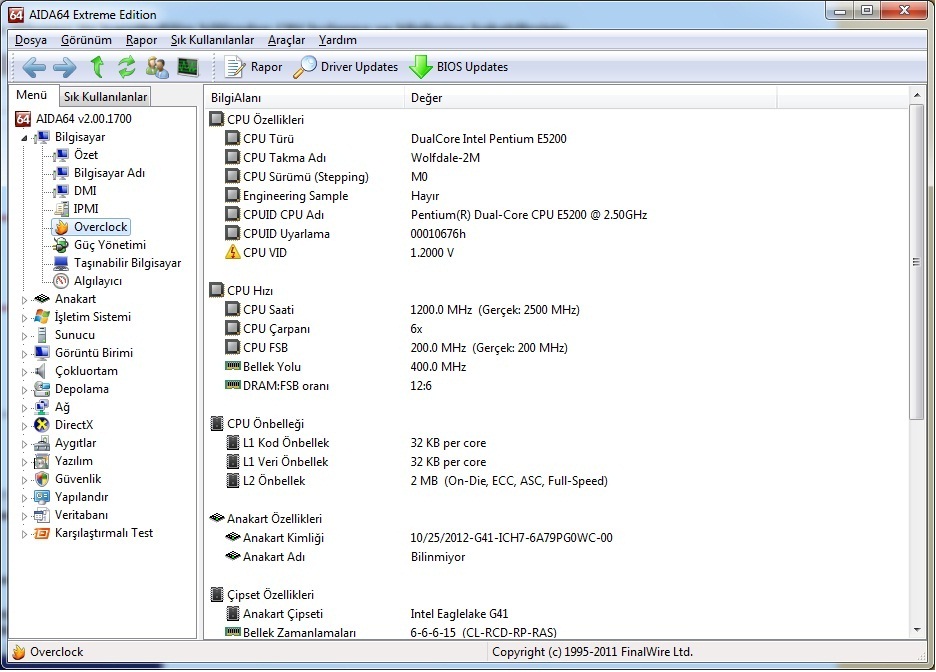Image resolution: width=936 pixels, height=672 pixels.
Task: Open the user management people icon
Action: tap(157, 67)
